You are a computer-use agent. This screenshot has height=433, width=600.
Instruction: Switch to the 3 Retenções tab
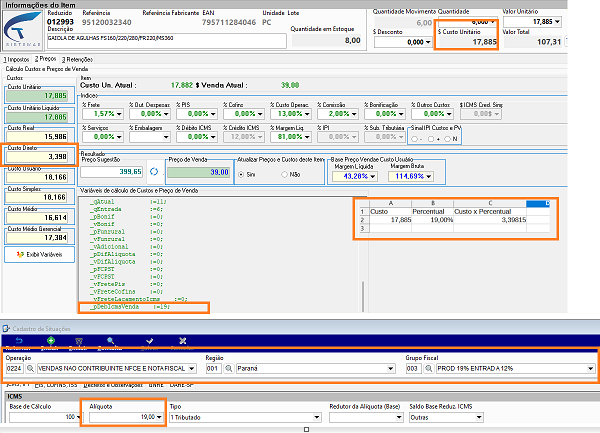coord(77,59)
